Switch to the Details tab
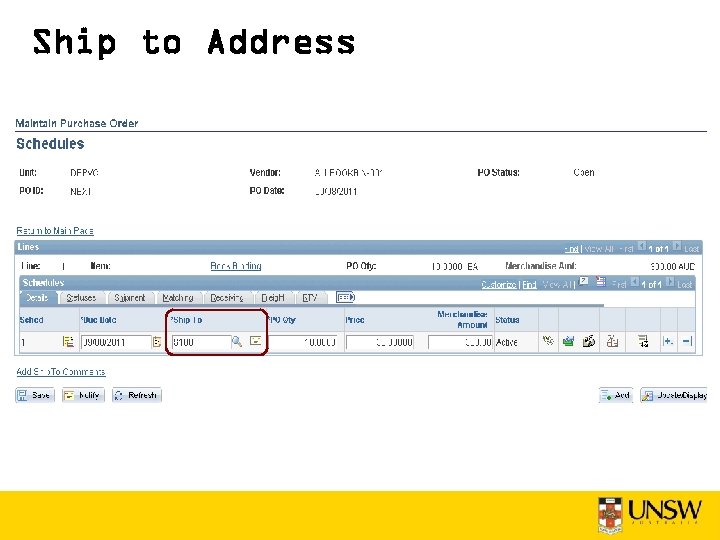 tap(37, 298)
